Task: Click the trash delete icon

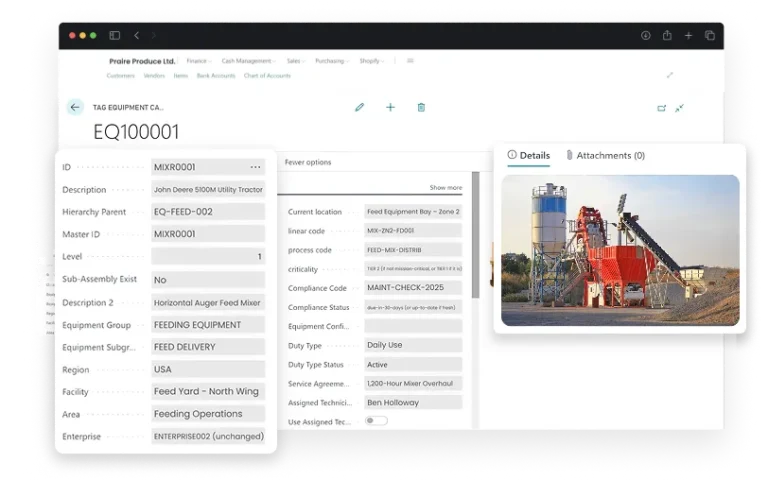Action: pos(421,108)
